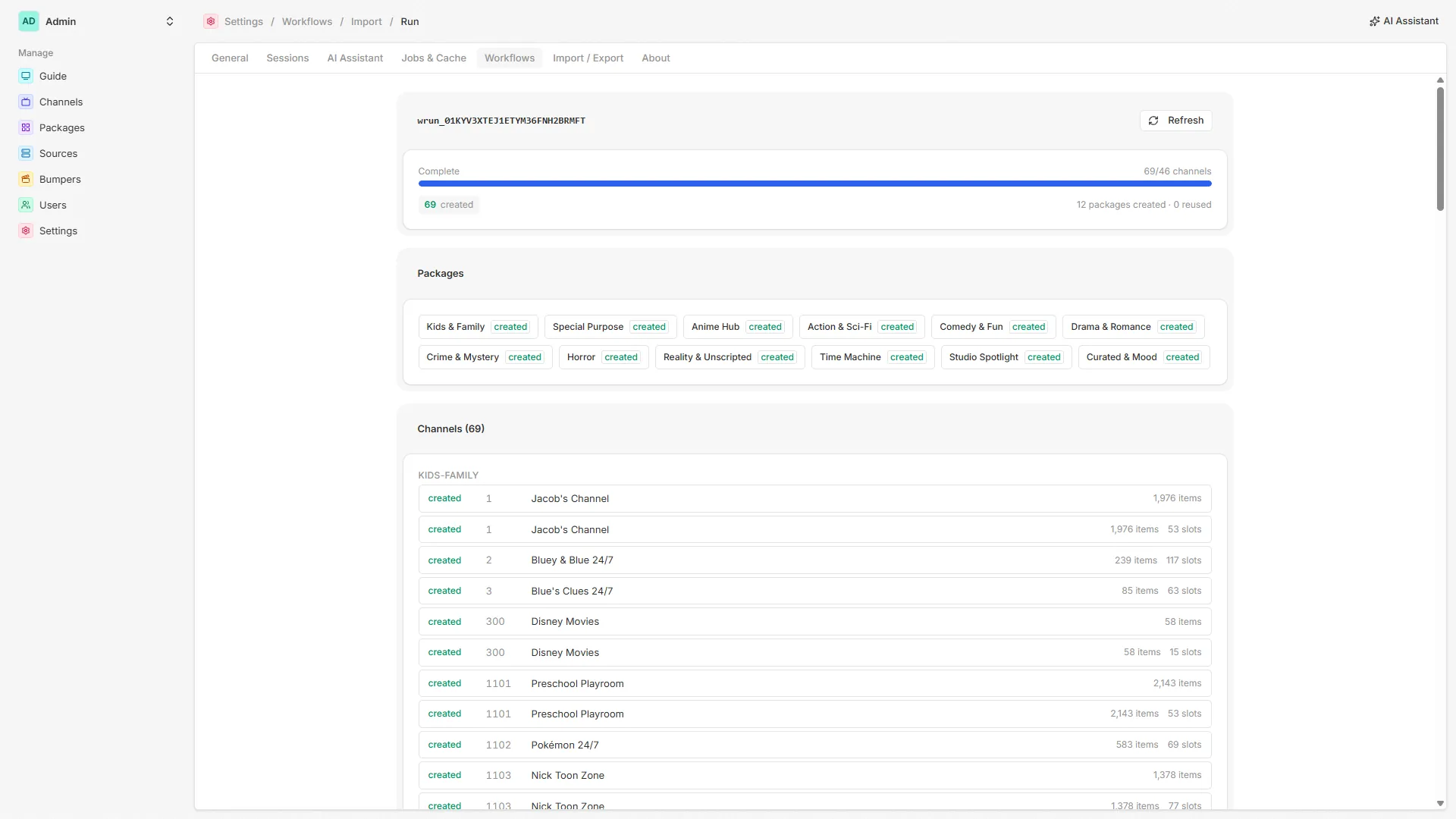Click the Packages sidebar icon
1456x819 pixels.
pos(26,127)
